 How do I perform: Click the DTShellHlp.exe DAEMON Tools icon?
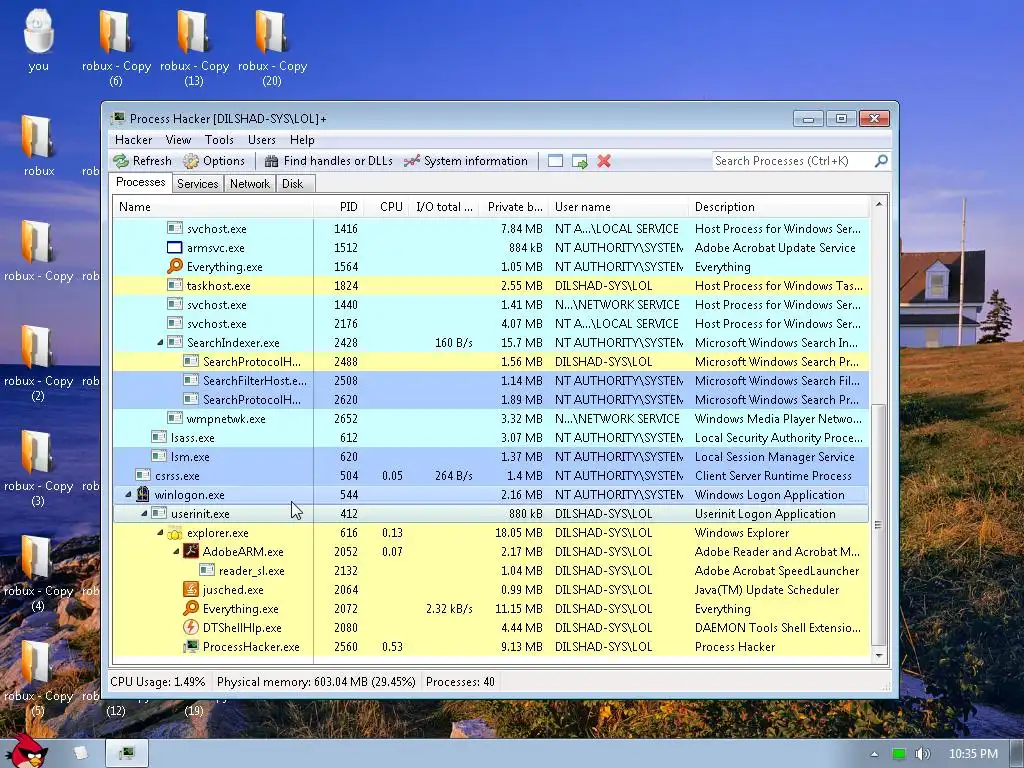coord(191,627)
